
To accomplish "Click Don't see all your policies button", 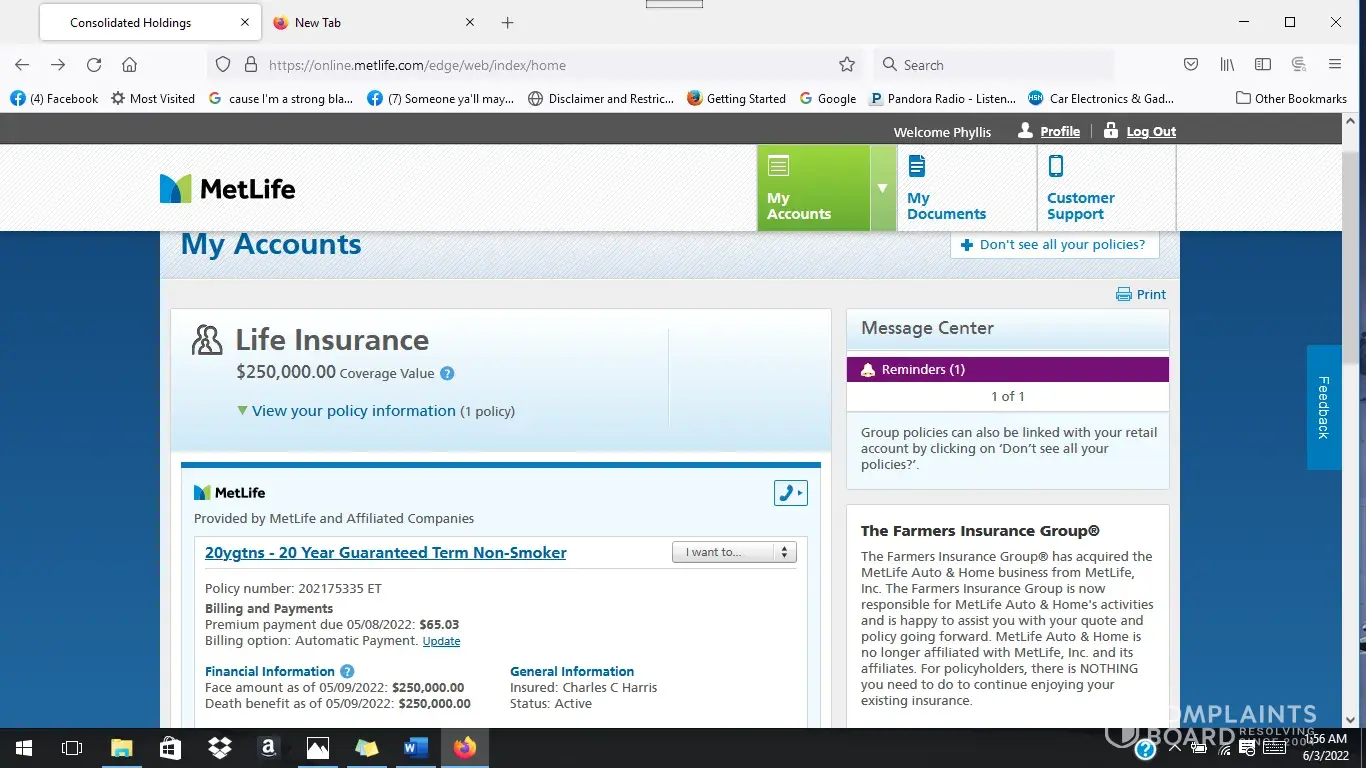I will tap(1054, 245).
